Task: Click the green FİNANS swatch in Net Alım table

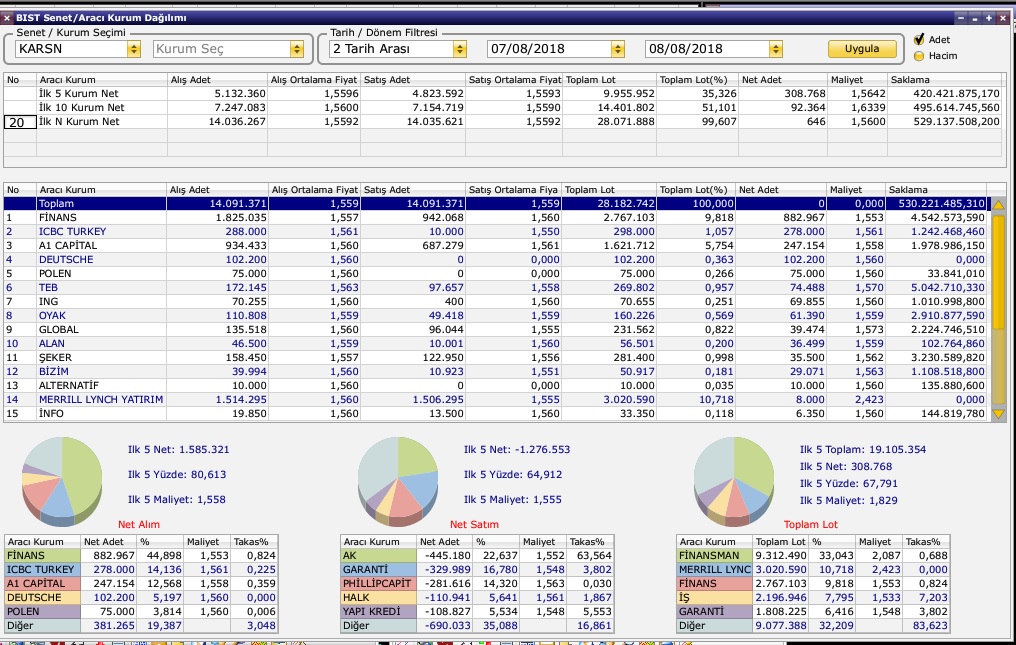Action: (43, 556)
